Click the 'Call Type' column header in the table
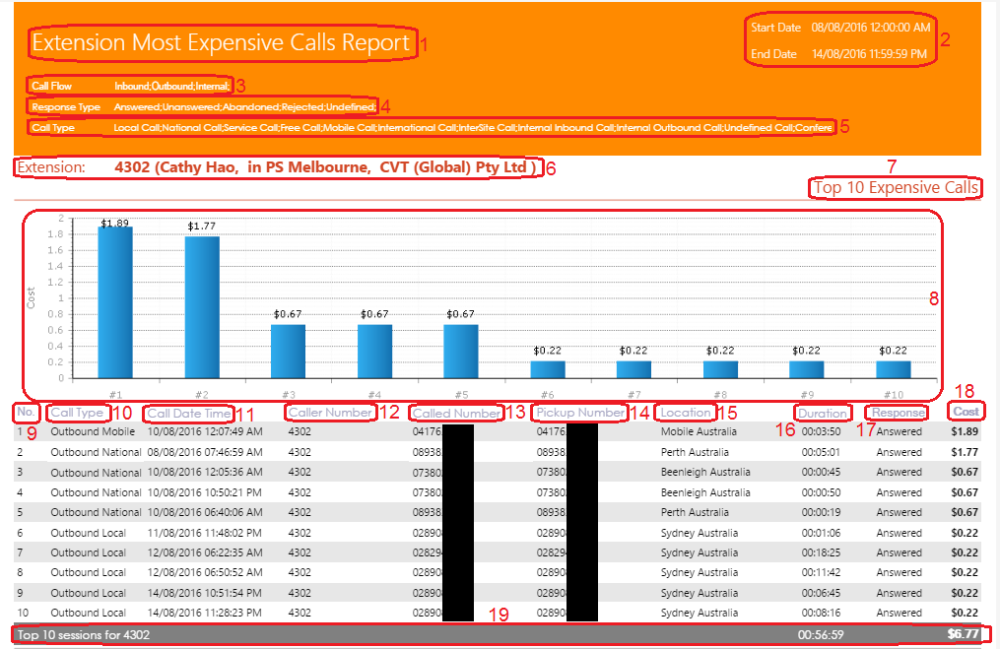Image resolution: width=1000 pixels, height=649 pixels. [77, 412]
